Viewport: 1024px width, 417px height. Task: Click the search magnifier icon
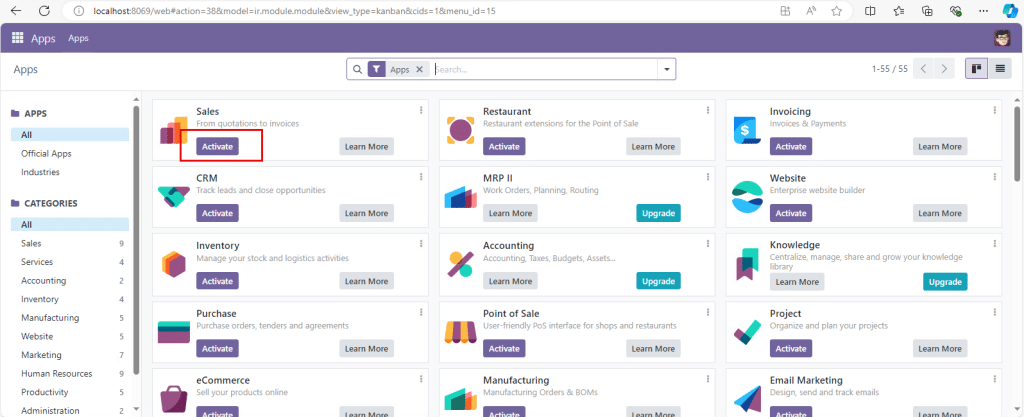357,69
